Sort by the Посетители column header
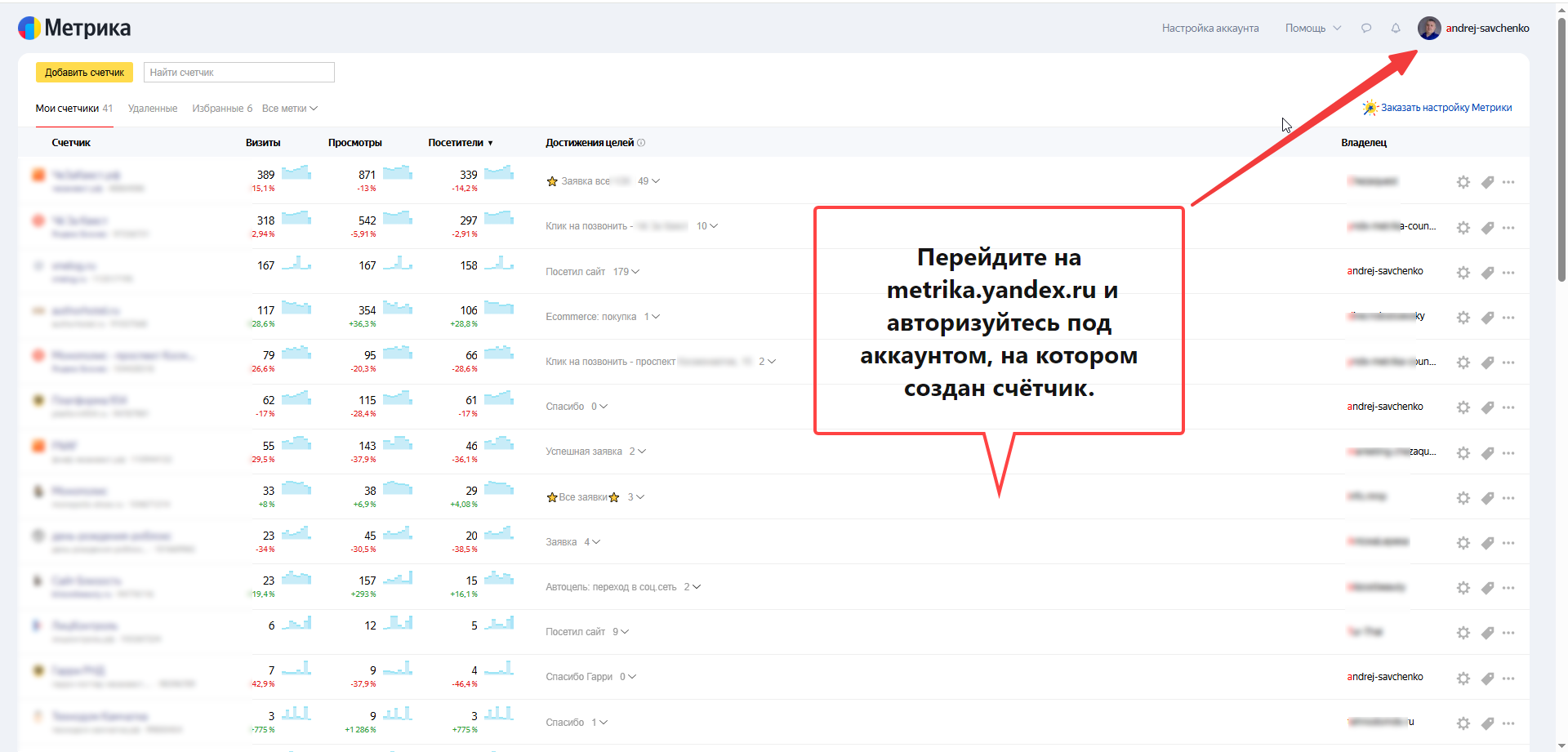 [x=461, y=143]
